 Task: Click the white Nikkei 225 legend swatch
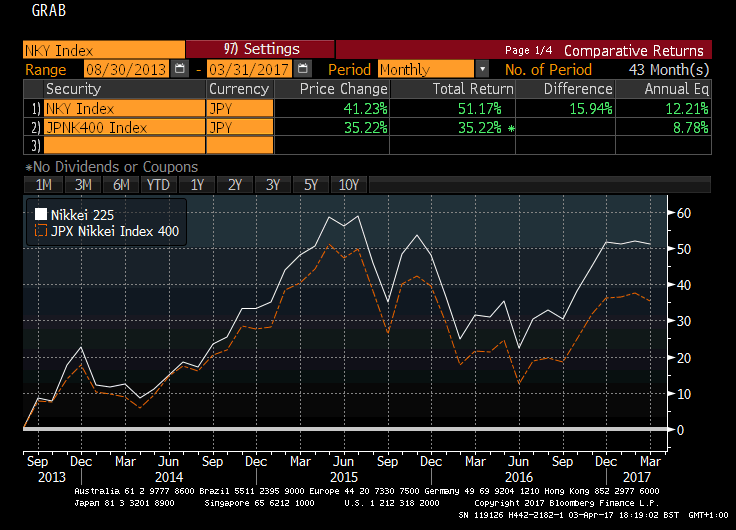coord(41,214)
